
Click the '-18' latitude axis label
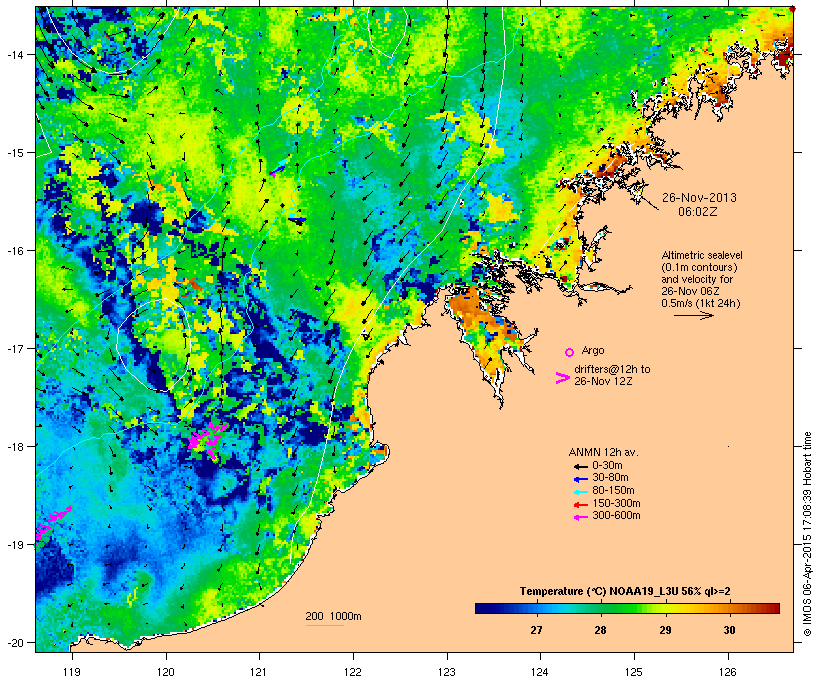14,447
